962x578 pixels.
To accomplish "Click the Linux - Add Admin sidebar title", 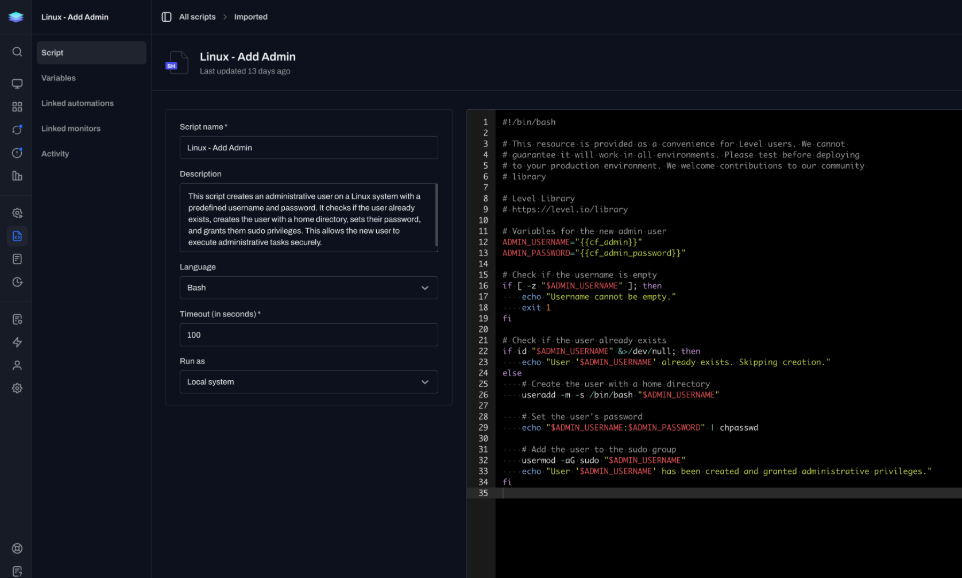I will [x=75, y=17].
